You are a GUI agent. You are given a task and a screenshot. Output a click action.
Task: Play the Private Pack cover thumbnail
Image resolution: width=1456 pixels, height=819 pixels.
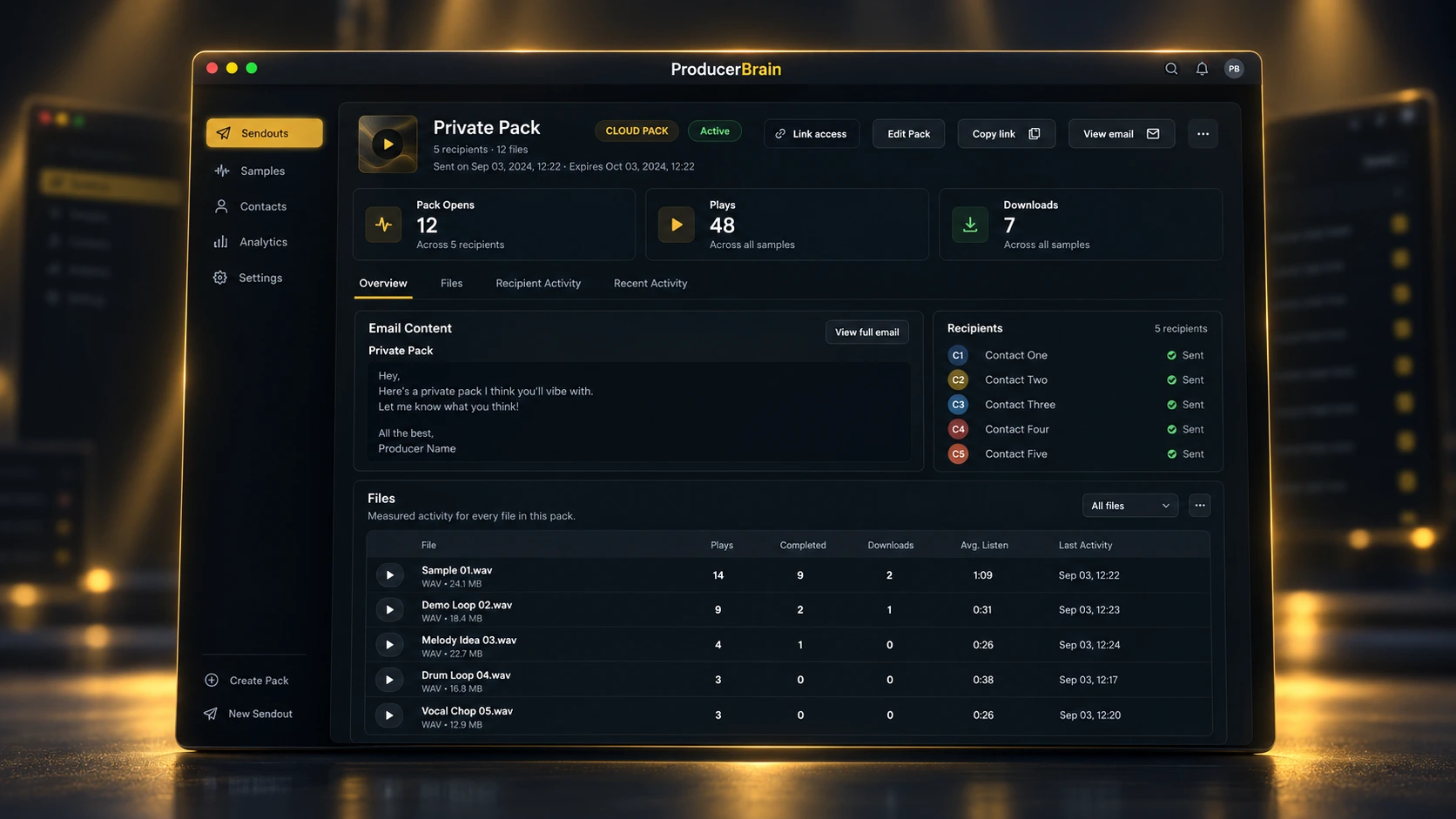pos(388,144)
